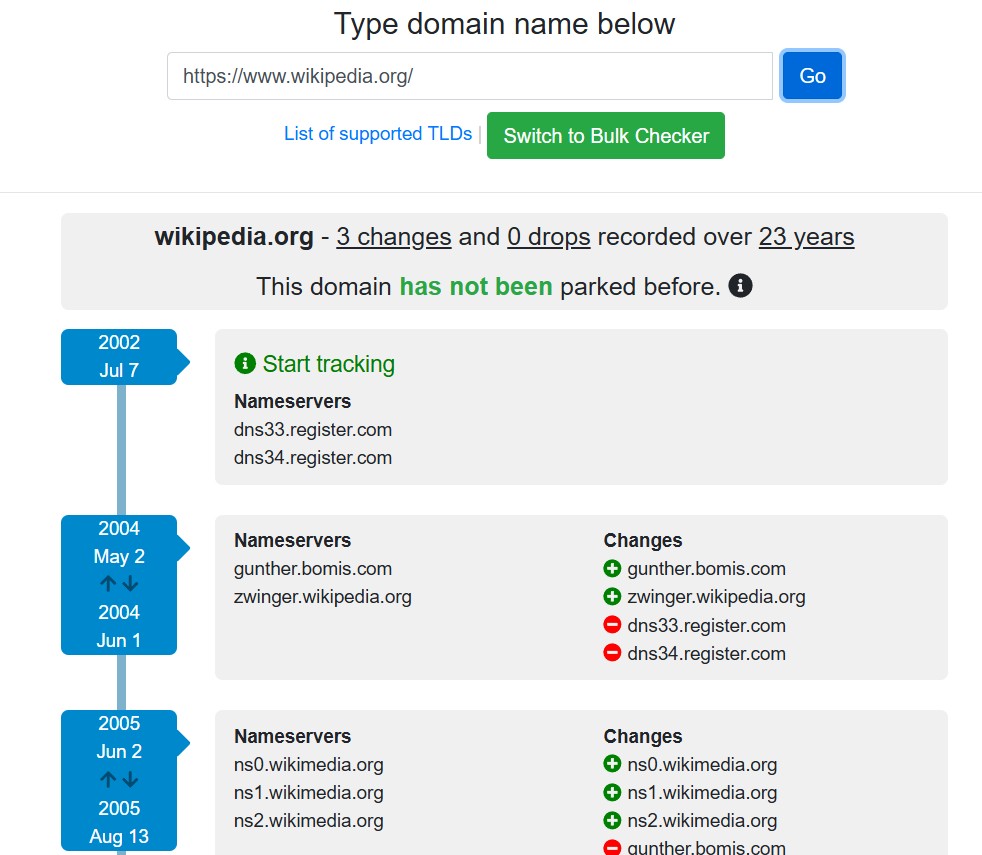Viewport: 982px width, 855px height.
Task: Click dns34.register.com under Start tracking
Action: click(313, 458)
